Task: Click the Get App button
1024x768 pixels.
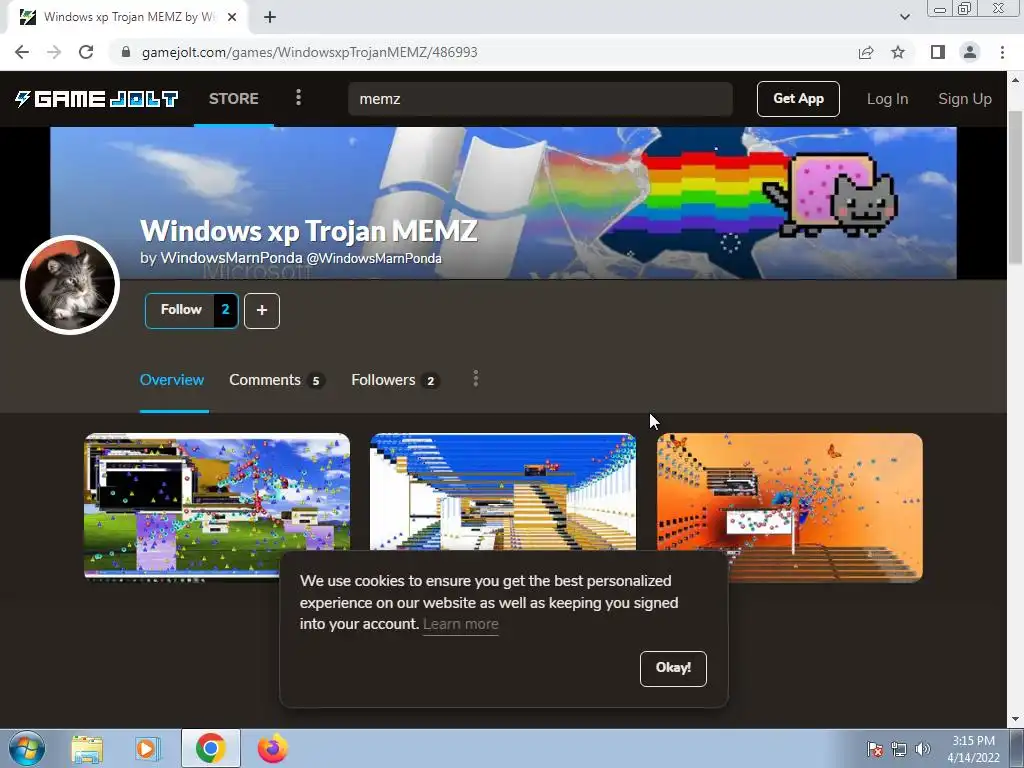Action: [798, 99]
